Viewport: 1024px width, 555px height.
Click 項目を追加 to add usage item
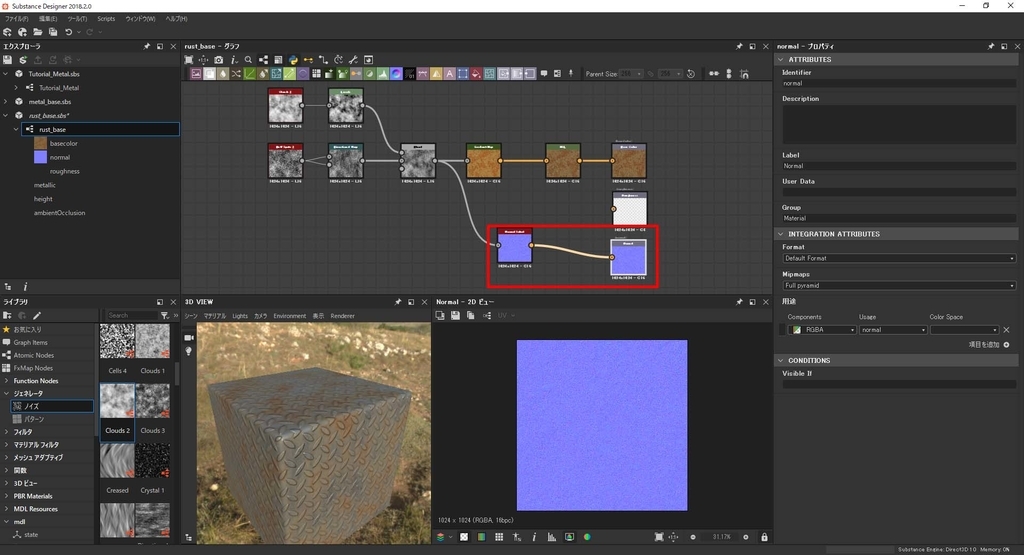(988, 345)
